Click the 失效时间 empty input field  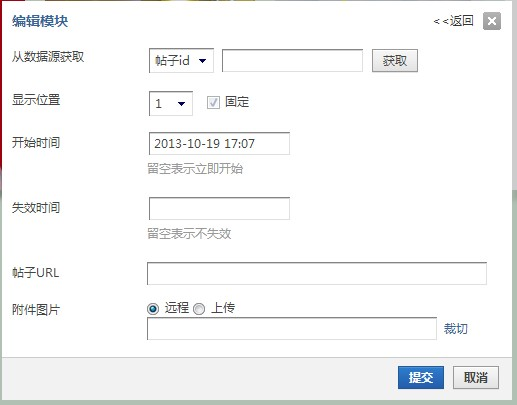[219, 208]
